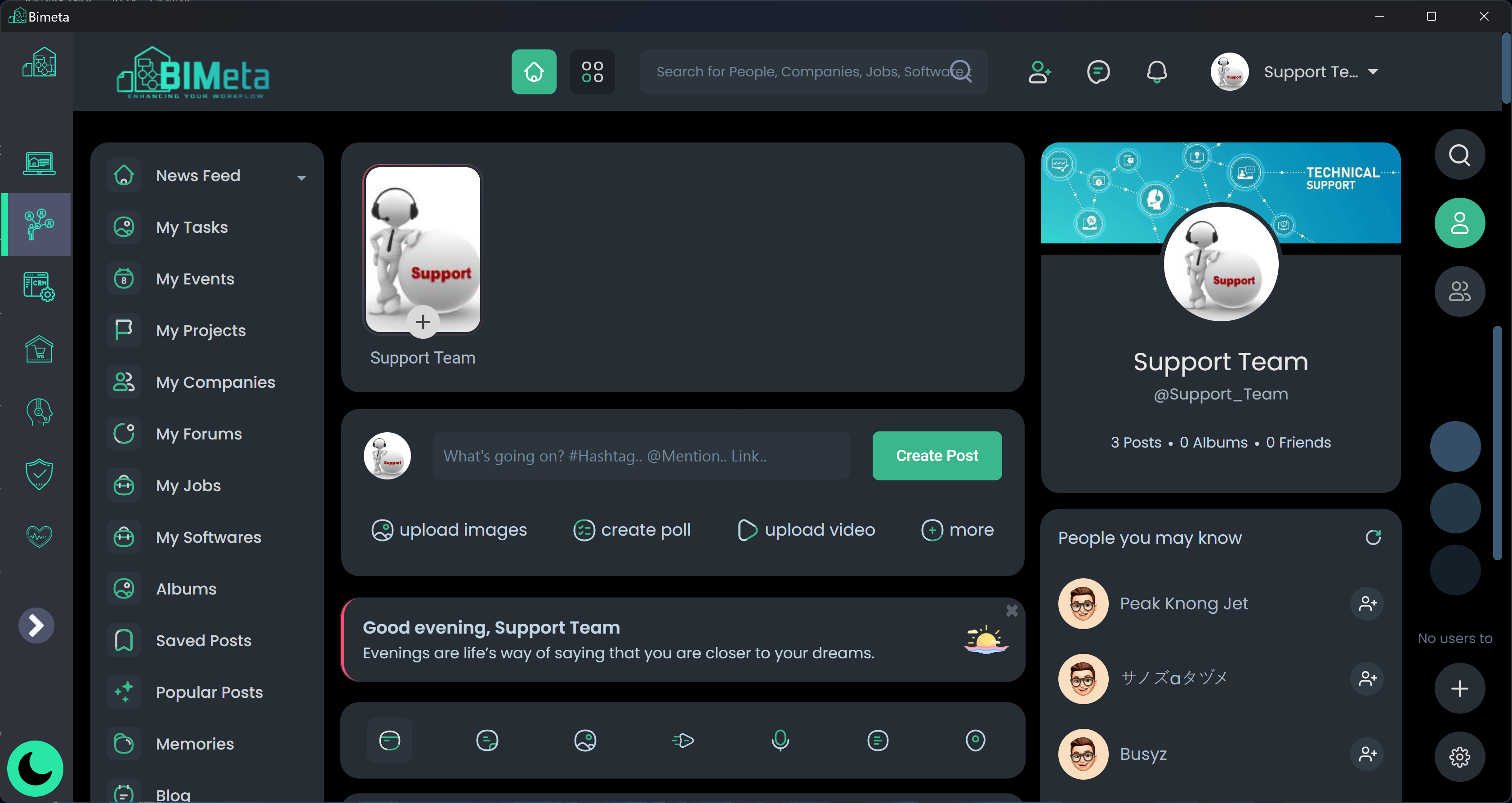Viewport: 1512px width, 803px height.
Task: Open the Support Team profile picture
Action: (x=1221, y=263)
